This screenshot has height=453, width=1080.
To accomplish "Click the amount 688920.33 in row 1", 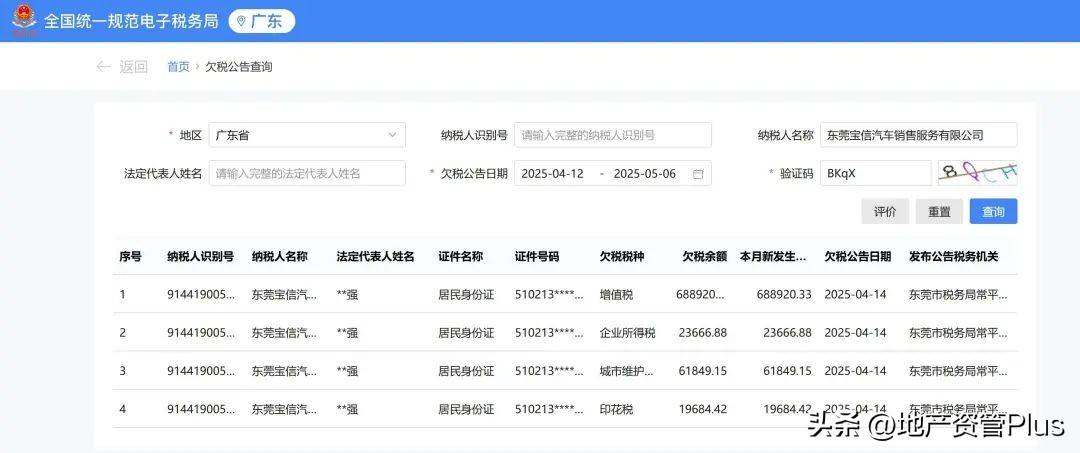I will pyautogui.click(x=784, y=294).
